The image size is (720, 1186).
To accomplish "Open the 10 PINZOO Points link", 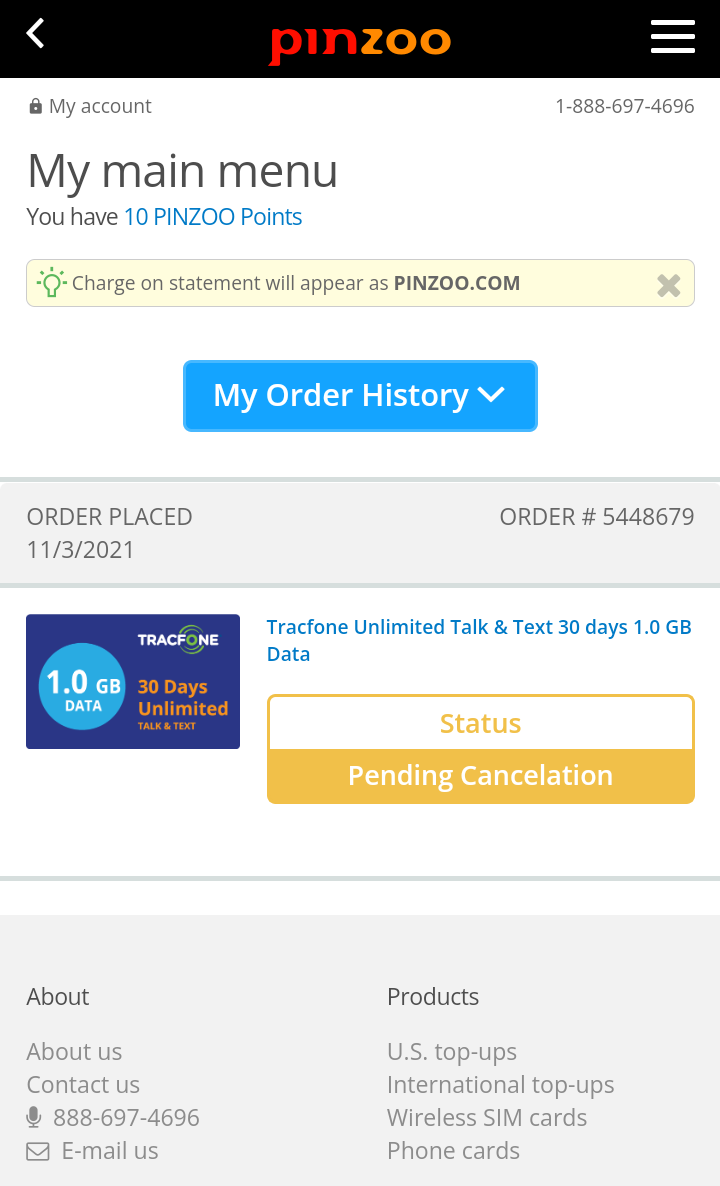I will 213,217.
